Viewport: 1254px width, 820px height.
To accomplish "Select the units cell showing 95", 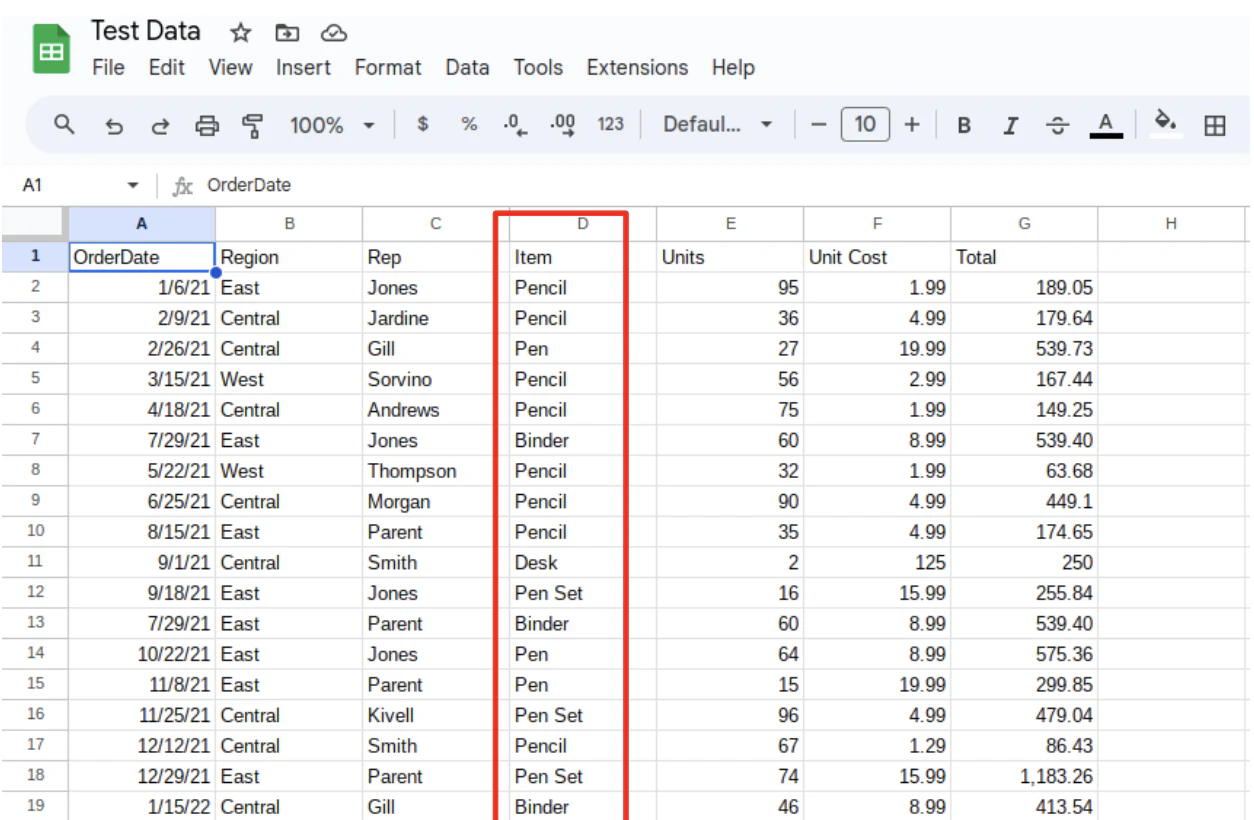I will point(730,288).
